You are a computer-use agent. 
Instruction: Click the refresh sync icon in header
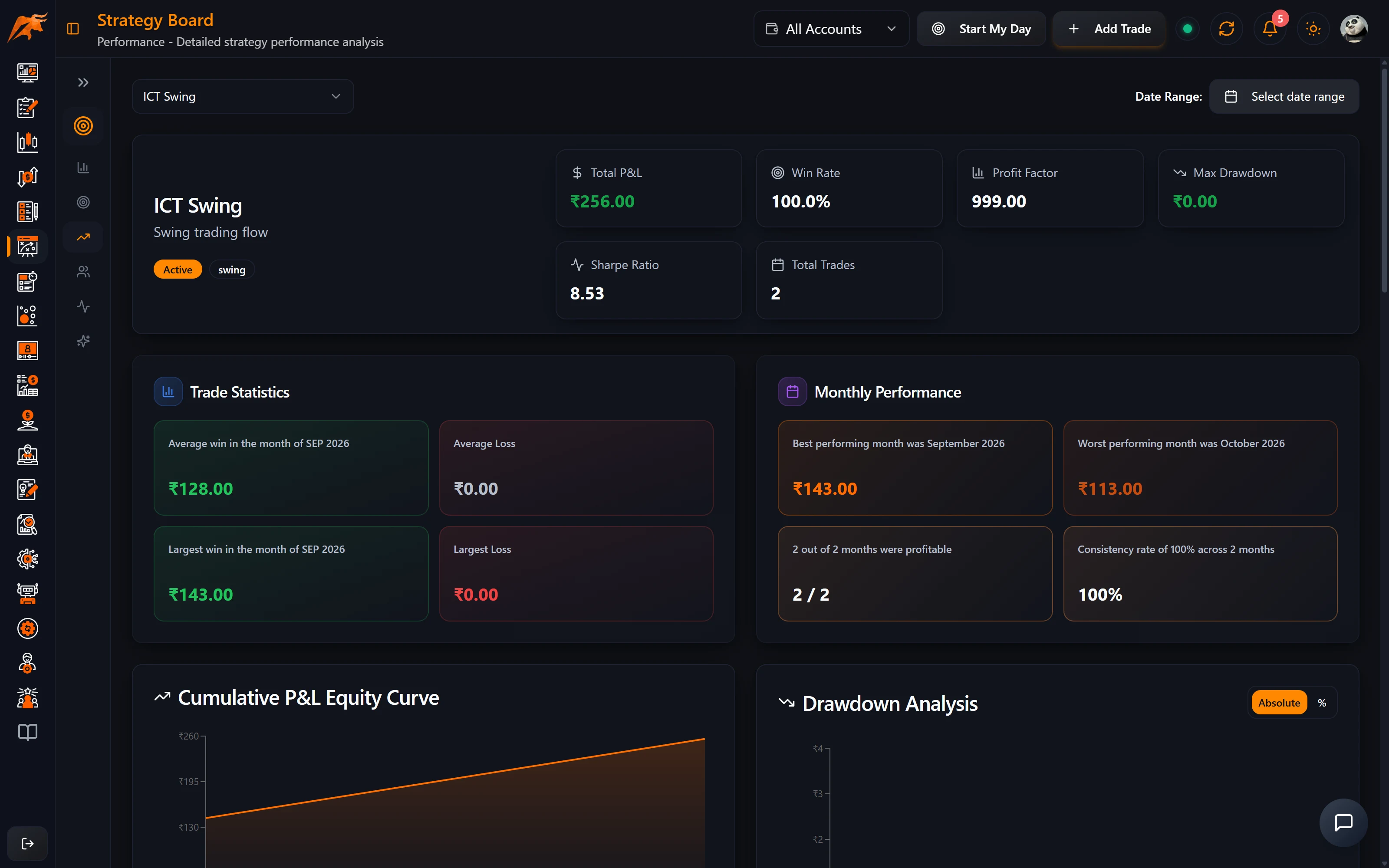coord(1227,29)
